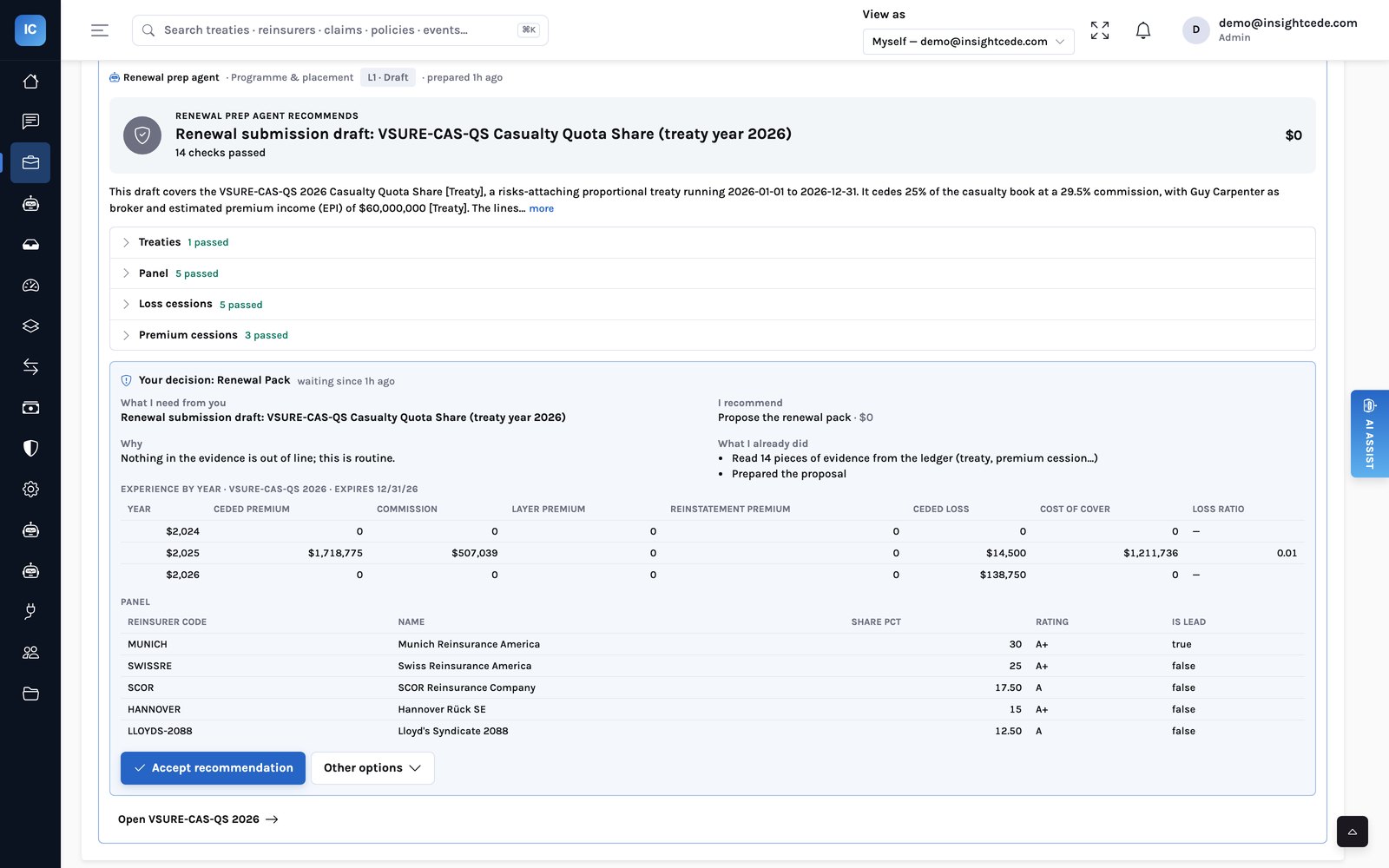Click Accept recommendation
1389x868 pixels.
pos(213,768)
